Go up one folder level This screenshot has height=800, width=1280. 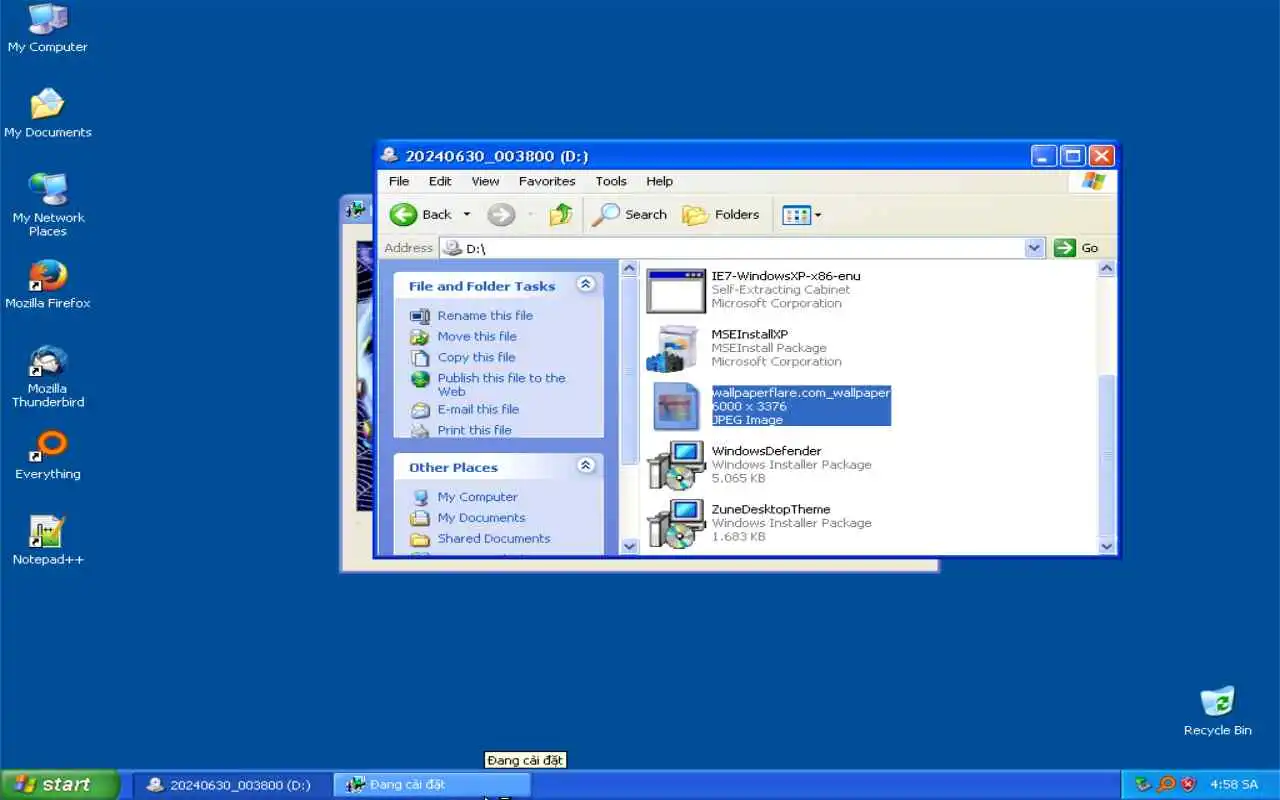click(x=561, y=214)
